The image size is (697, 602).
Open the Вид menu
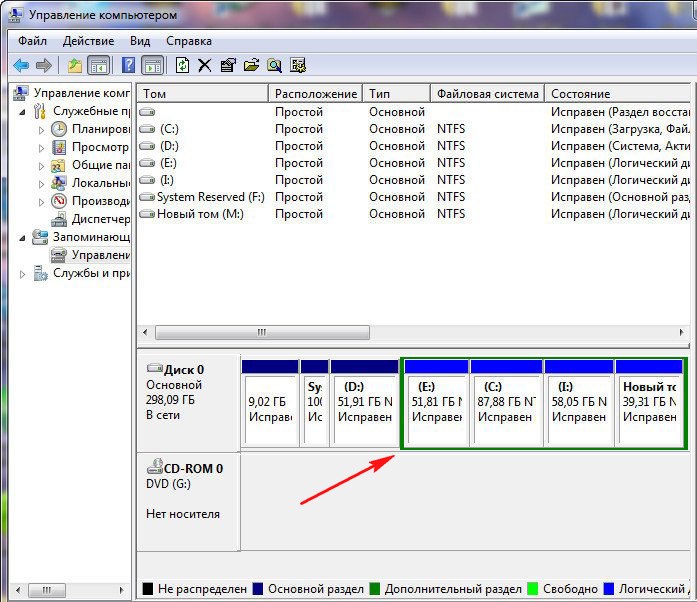pyautogui.click(x=140, y=41)
